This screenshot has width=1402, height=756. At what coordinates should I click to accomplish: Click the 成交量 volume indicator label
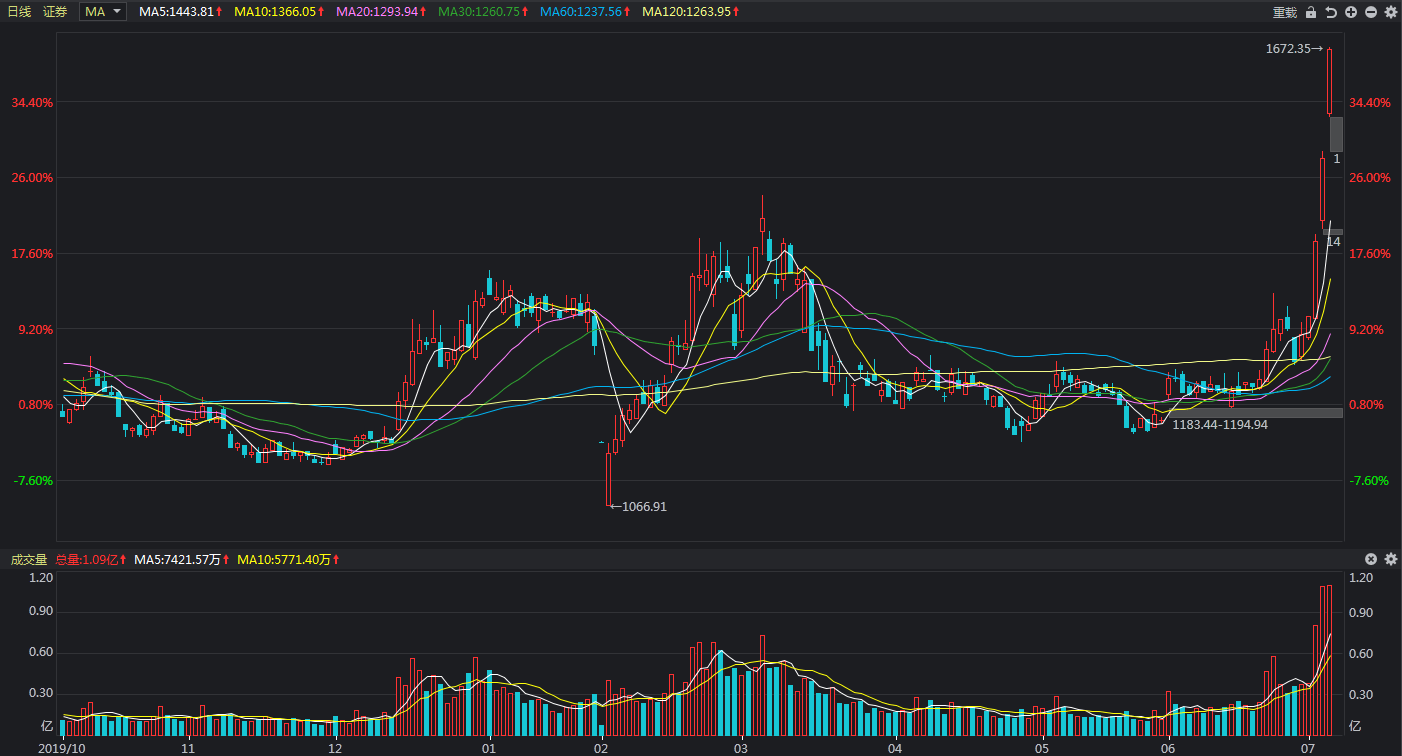tap(29, 559)
